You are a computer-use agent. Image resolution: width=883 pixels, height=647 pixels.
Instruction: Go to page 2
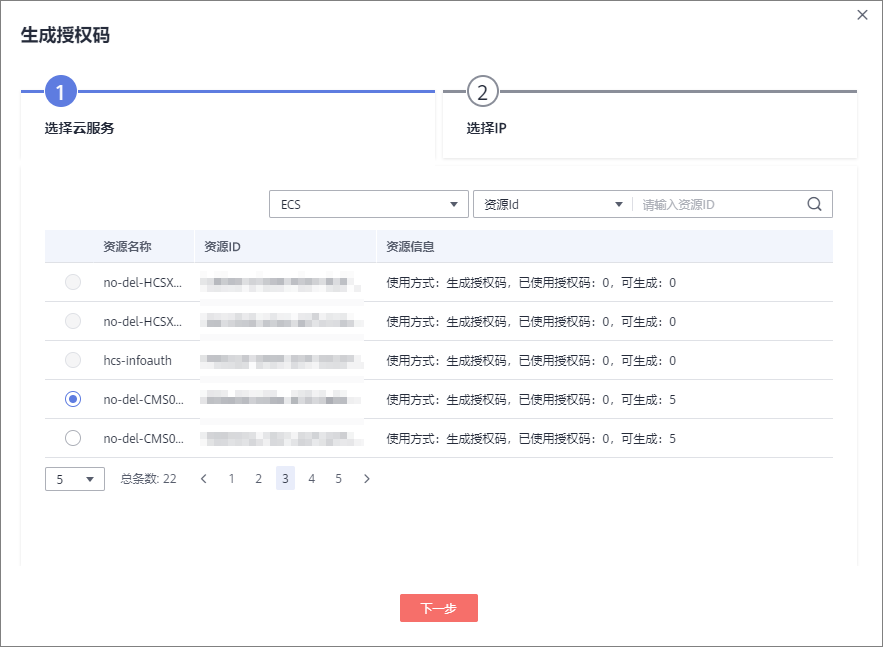tap(258, 479)
